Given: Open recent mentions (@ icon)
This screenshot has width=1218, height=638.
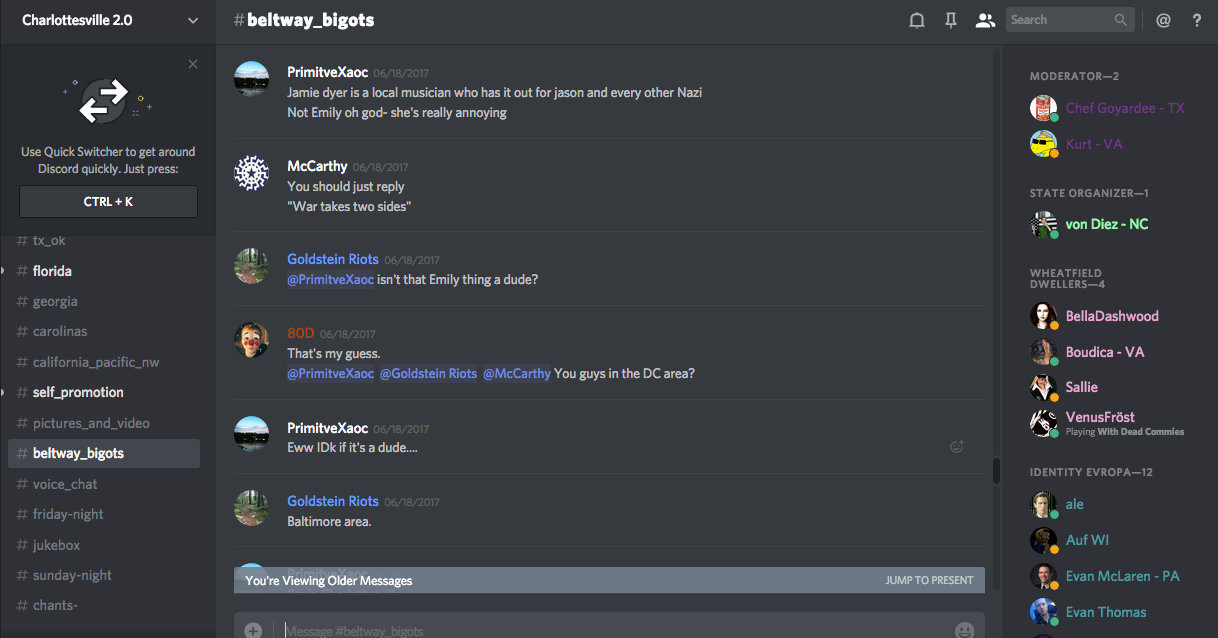Looking at the screenshot, I should point(1163,20).
